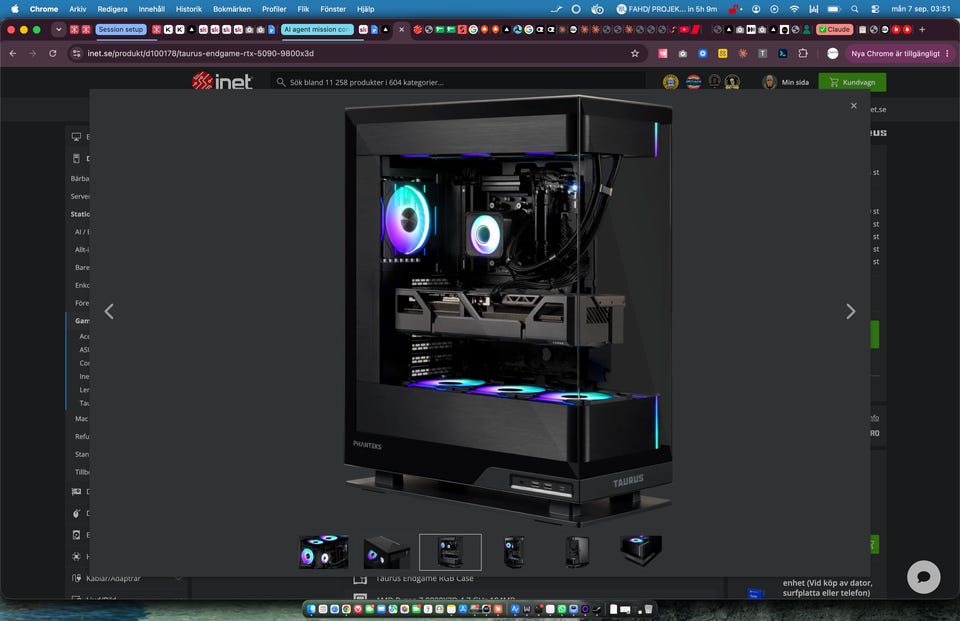This screenshot has height=621, width=960.
Task: Open the Profiler menu
Action: tap(274, 9)
